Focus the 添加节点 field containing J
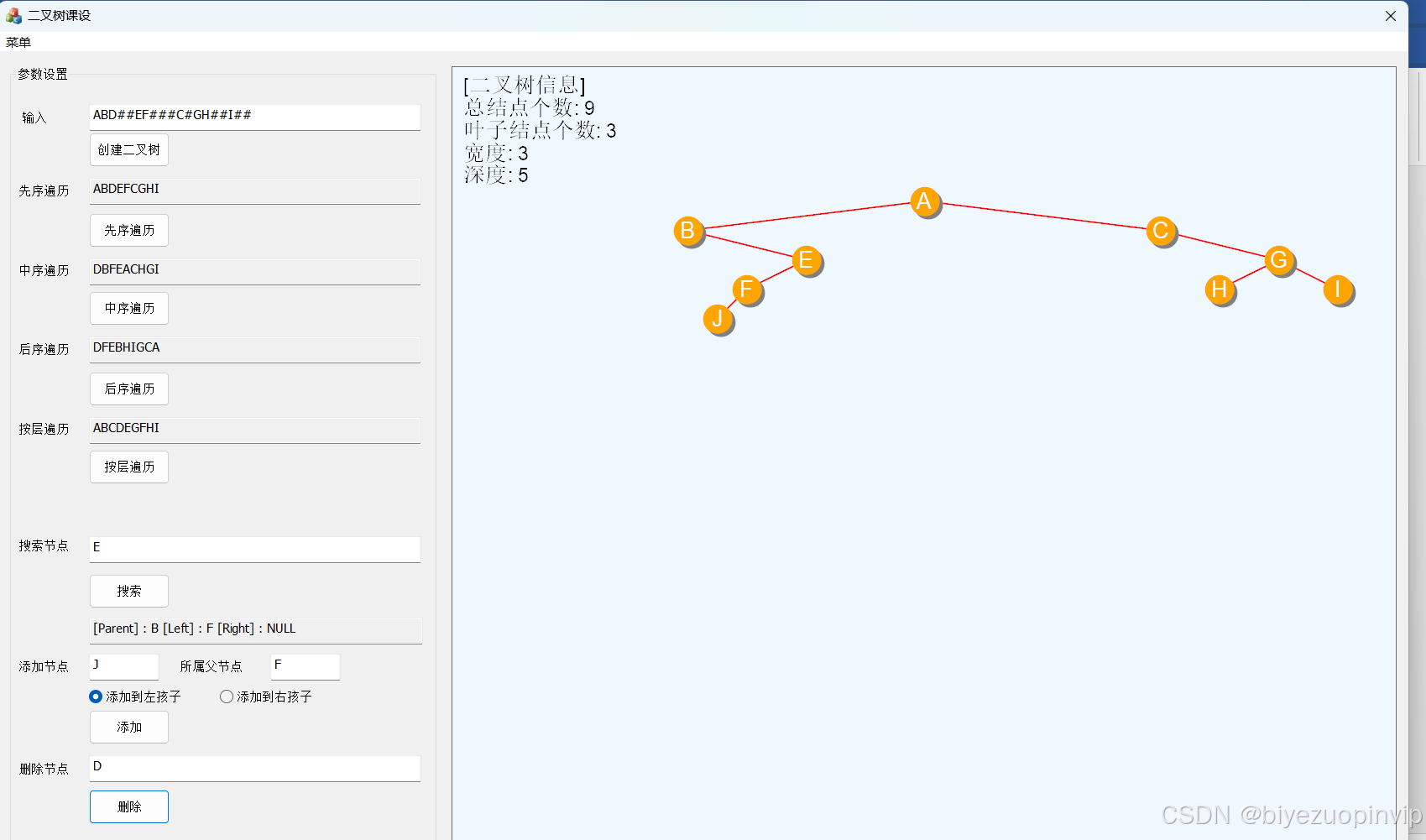Screen dimensions: 1426x840 (124, 666)
